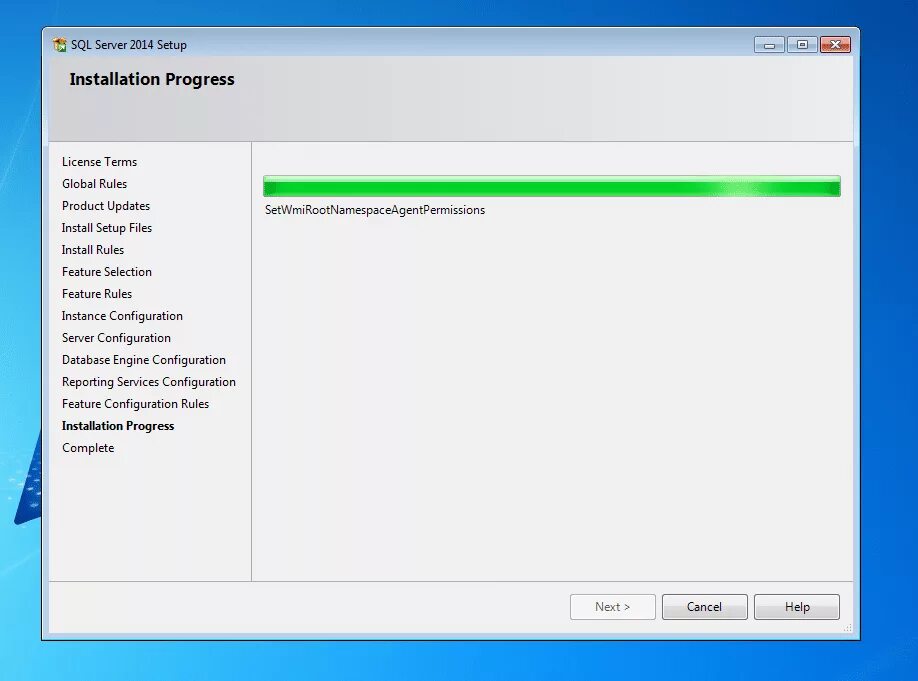The width and height of the screenshot is (918, 681).
Task: Select bold Installation Progress sidebar step
Action: pos(118,426)
